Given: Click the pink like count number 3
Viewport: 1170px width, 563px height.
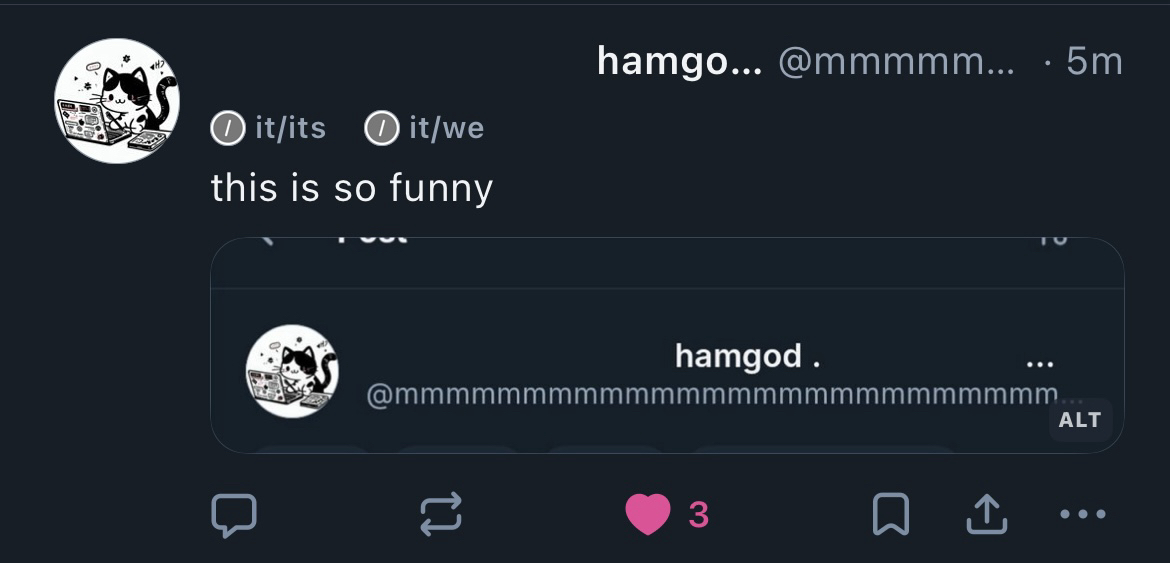Looking at the screenshot, I should [x=698, y=515].
